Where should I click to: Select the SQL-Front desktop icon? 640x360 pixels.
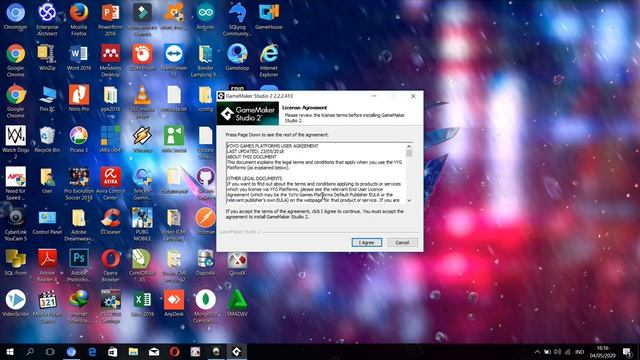[16, 262]
